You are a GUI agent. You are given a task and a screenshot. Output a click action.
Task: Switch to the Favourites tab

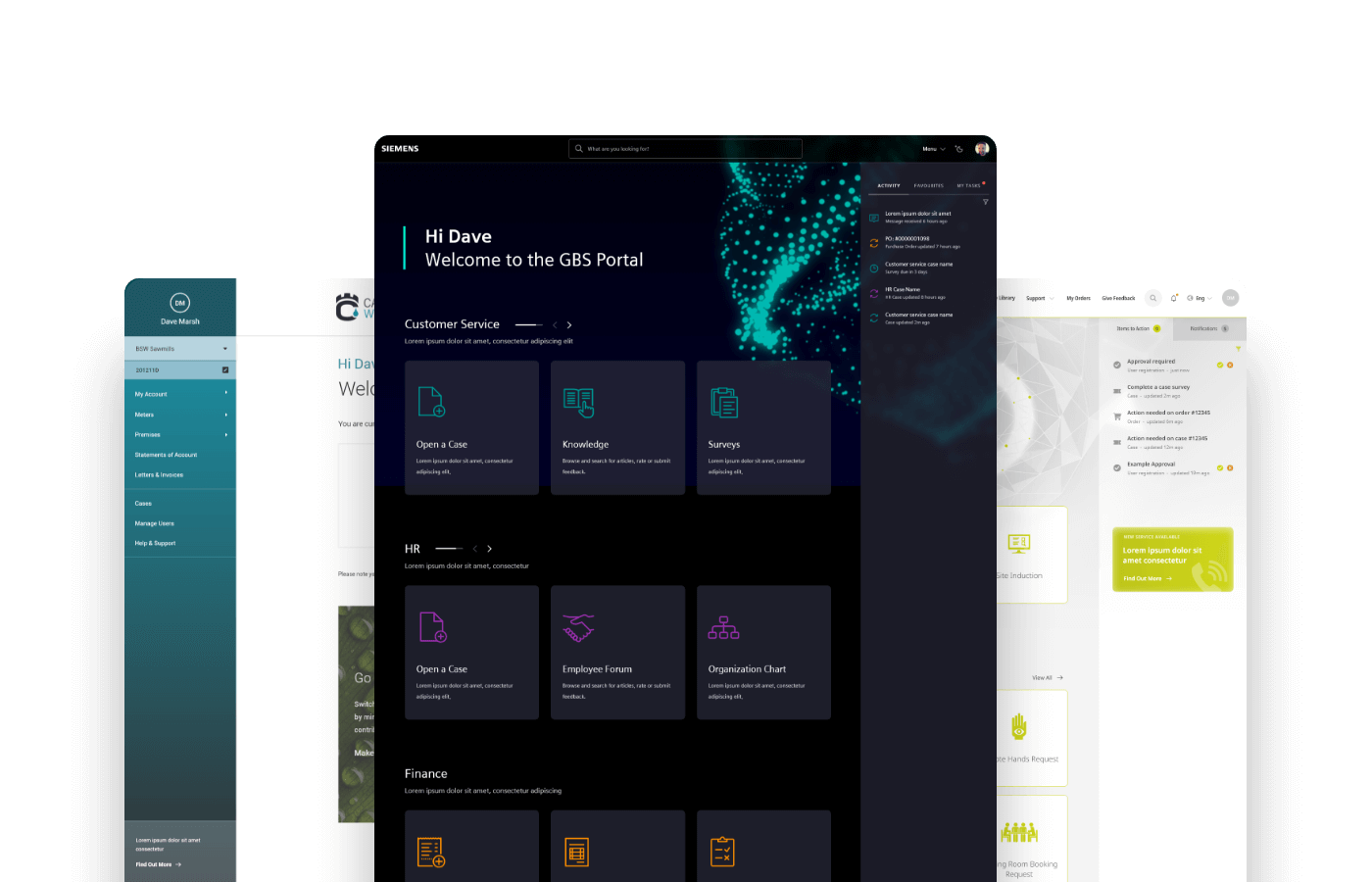coord(928,185)
